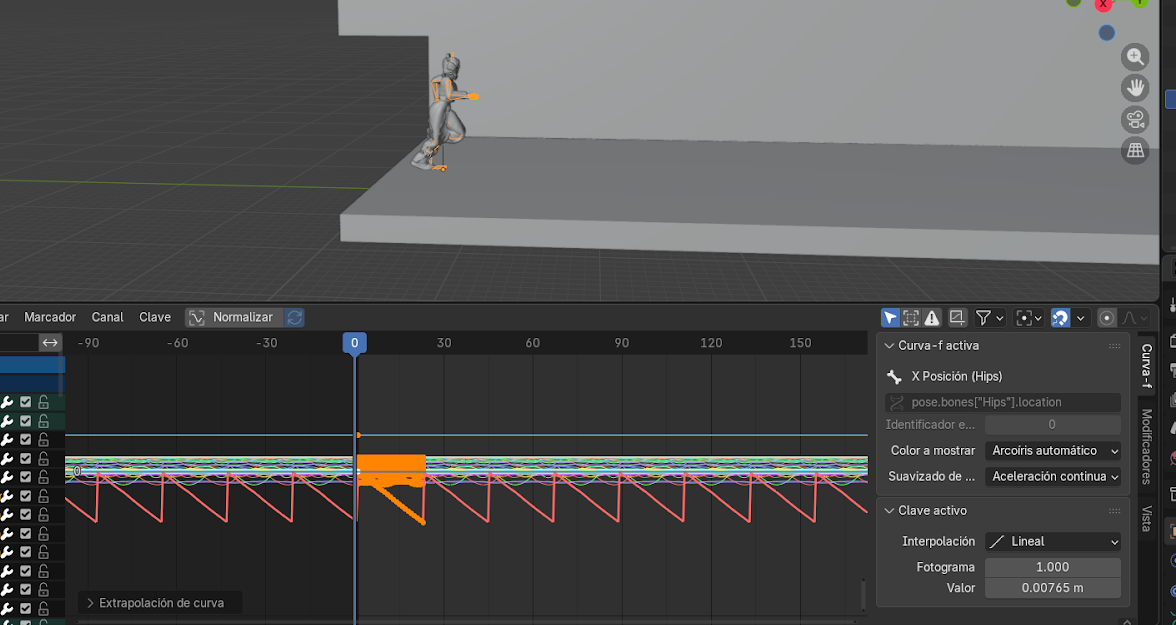
Task: Collapse the Clave activo panel header
Action: [x=932, y=510]
